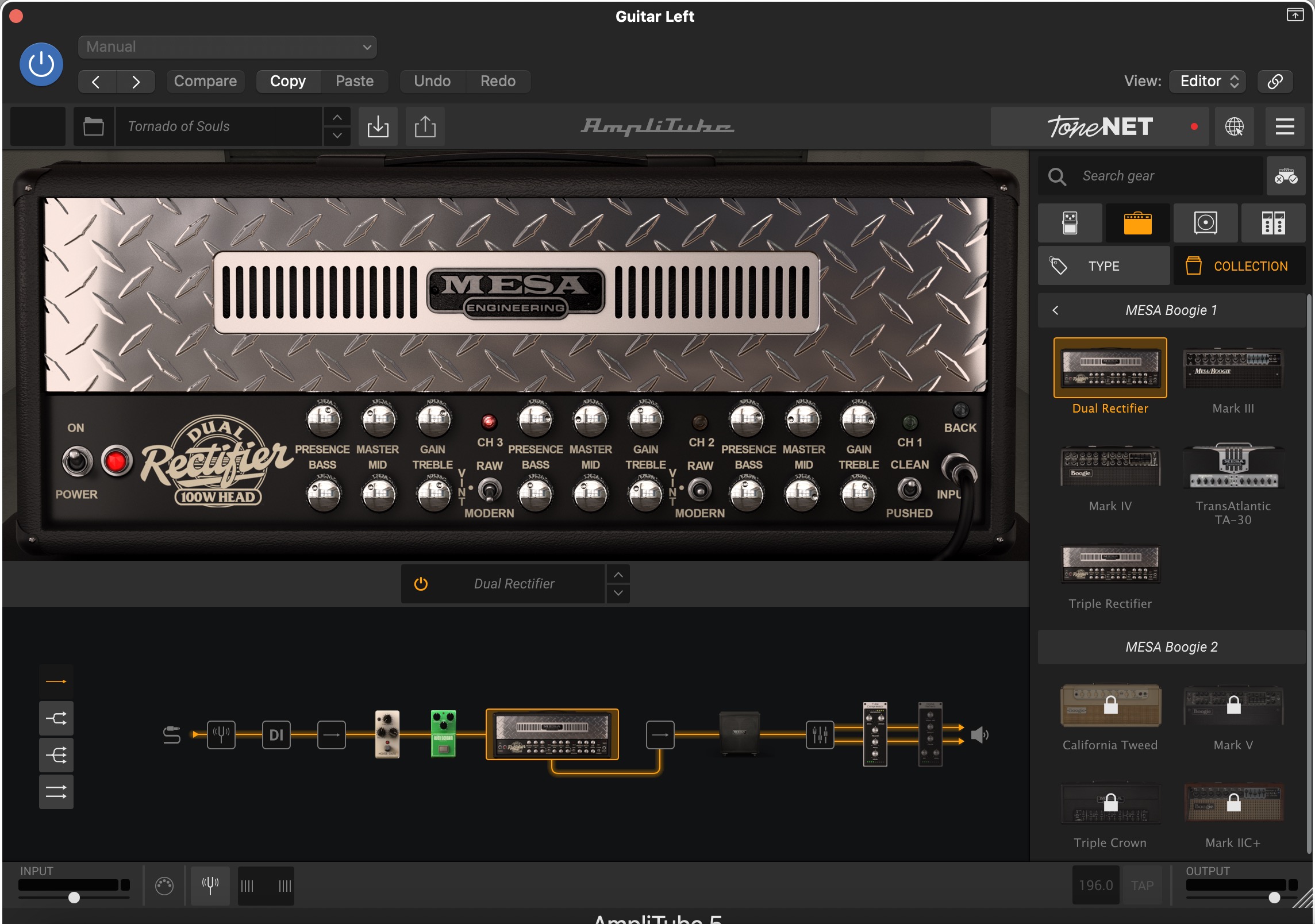The width and height of the screenshot is (1315, 924).
Task: Click the Paste button
Action: pos(355,82)
